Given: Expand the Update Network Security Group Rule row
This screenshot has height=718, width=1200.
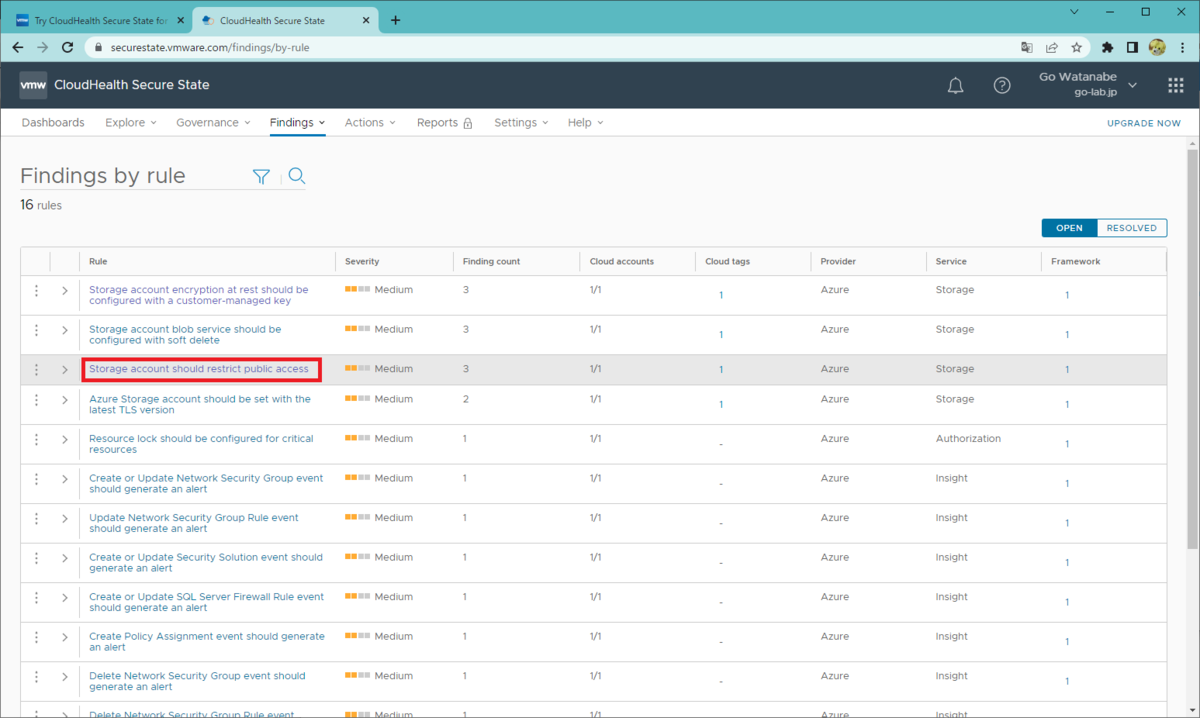Looking at the screenshot, I should coord(65,518).
